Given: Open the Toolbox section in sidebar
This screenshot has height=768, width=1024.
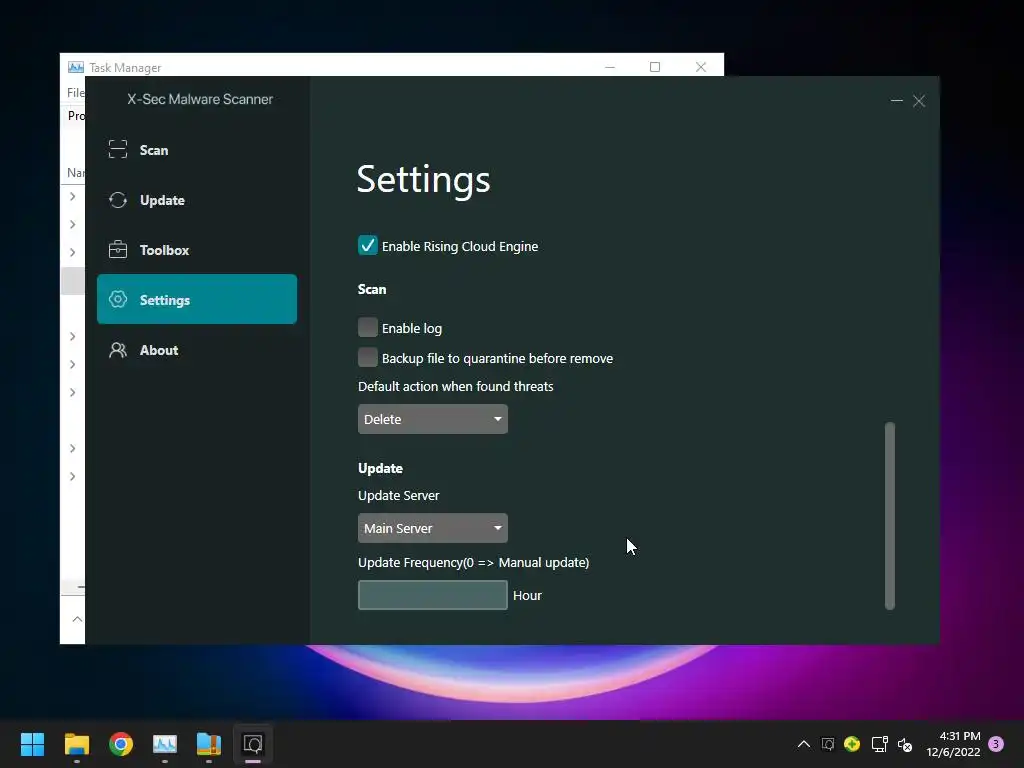Looking at the screenshot, I should tap(197, 250).
